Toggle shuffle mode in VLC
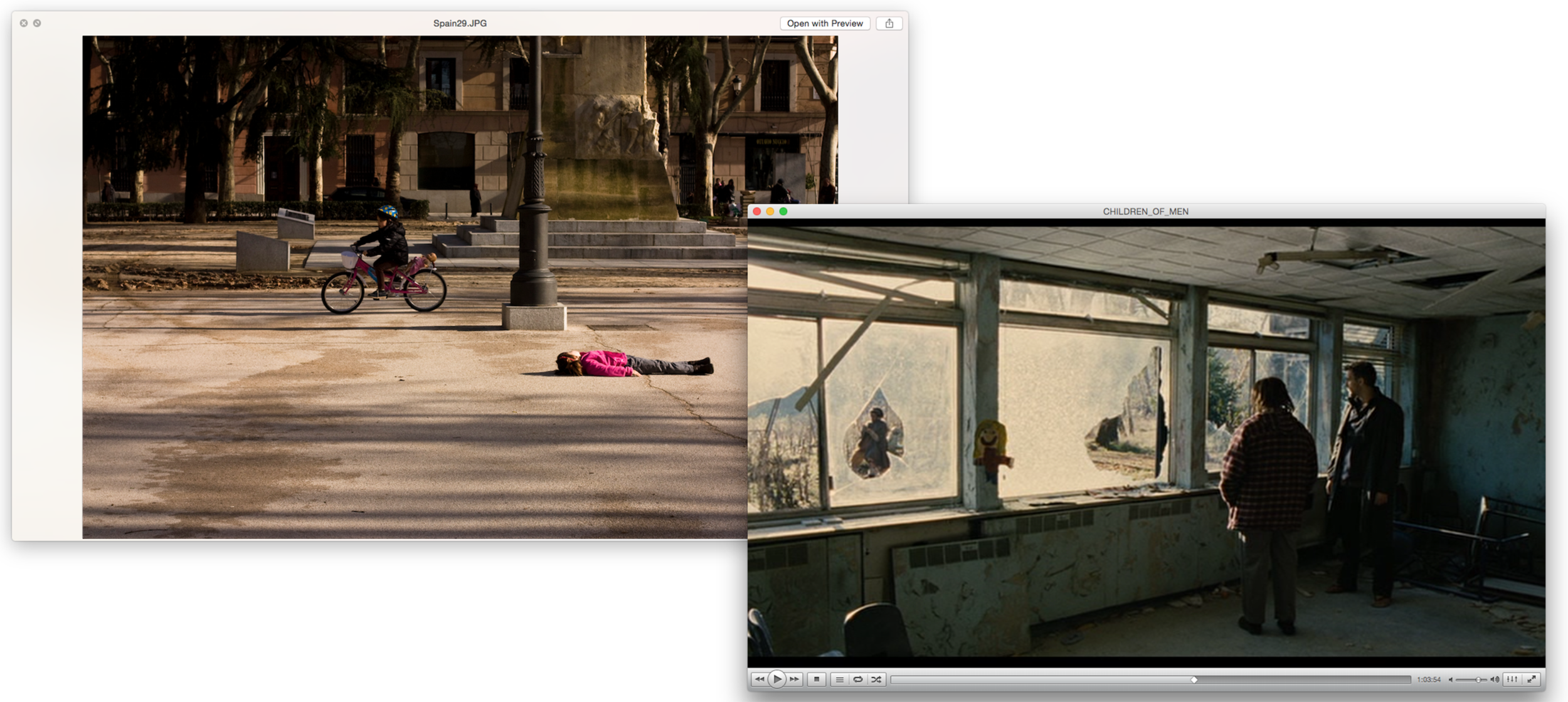The height and width of the screenshot is (702, 1568). (x=876, y=679)
